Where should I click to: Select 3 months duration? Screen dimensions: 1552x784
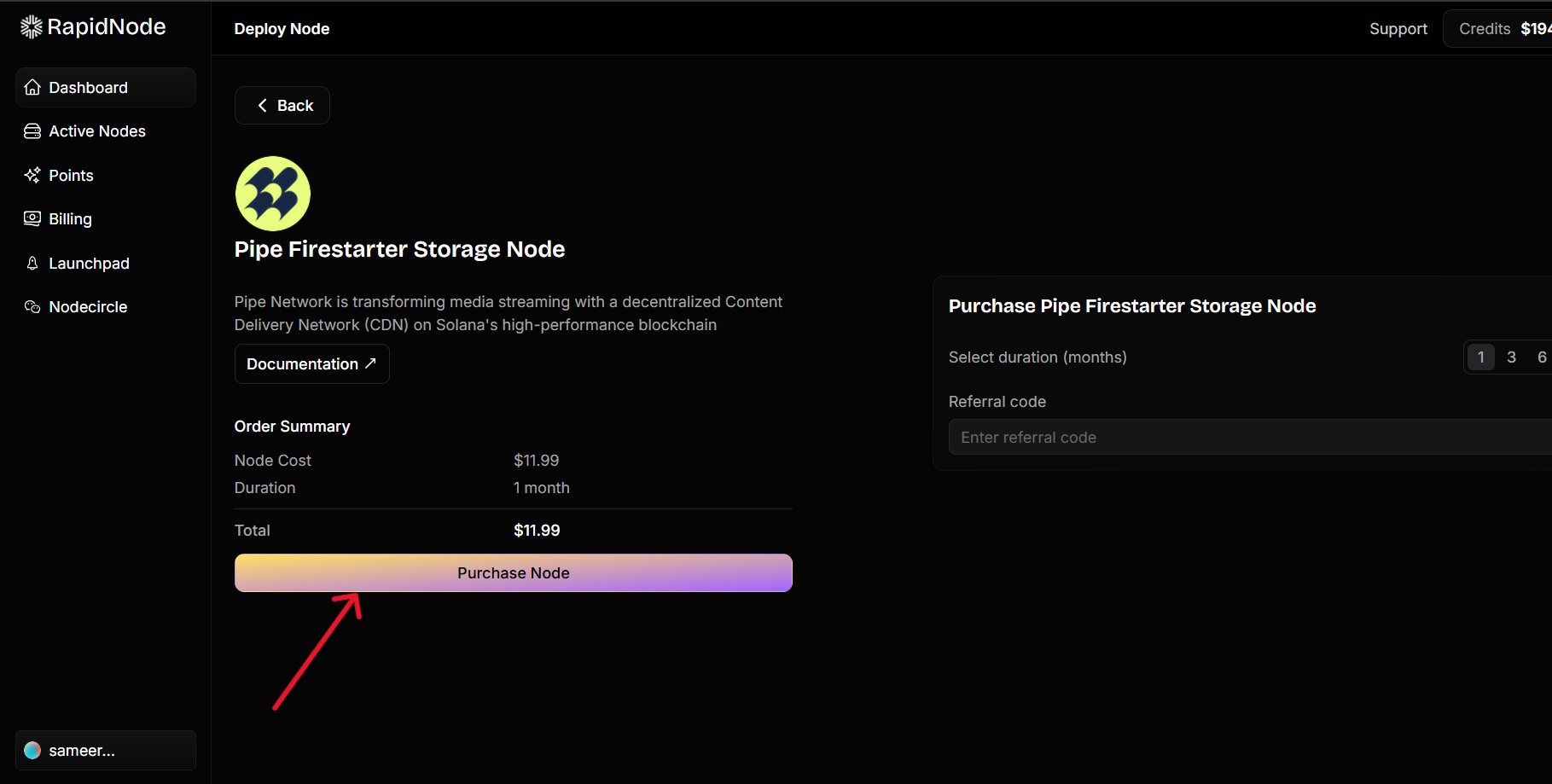[1511, 357]
